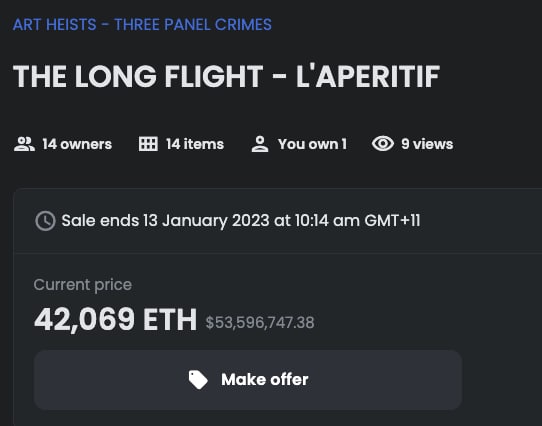Click The Long Flight - L'Aperitif title

coord(226,77)
